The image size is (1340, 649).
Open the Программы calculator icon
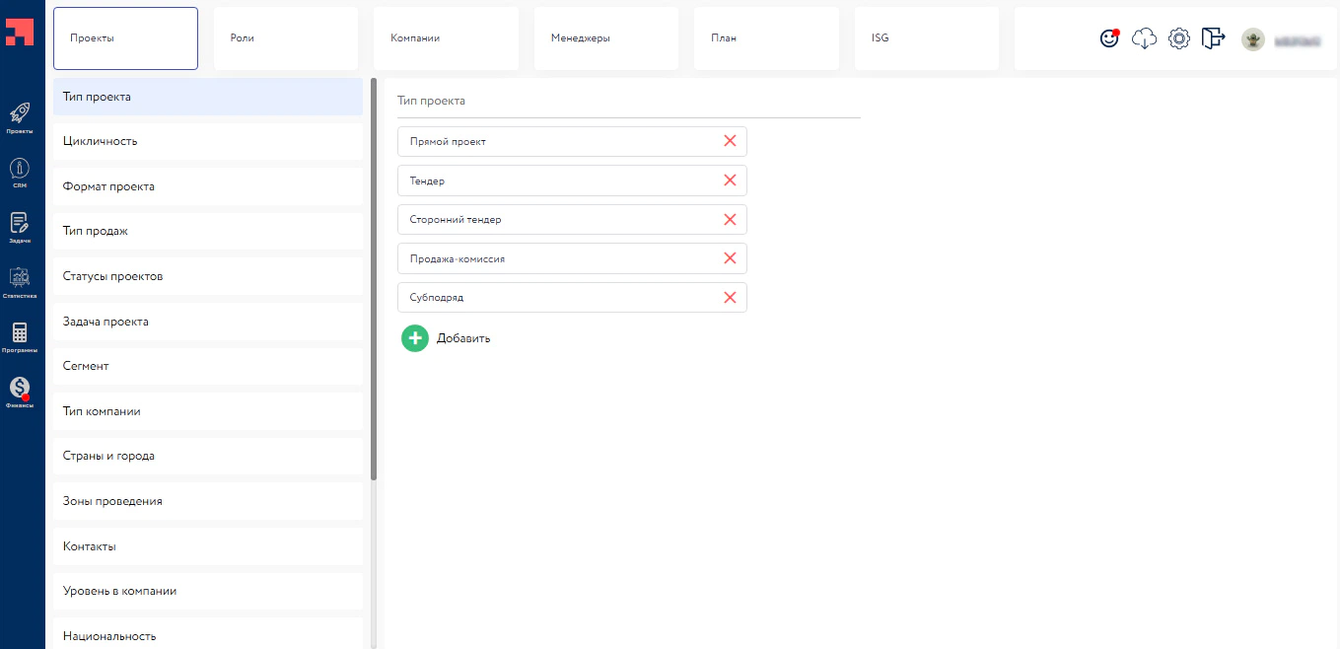pyautogui.click(x=19, y=333)
